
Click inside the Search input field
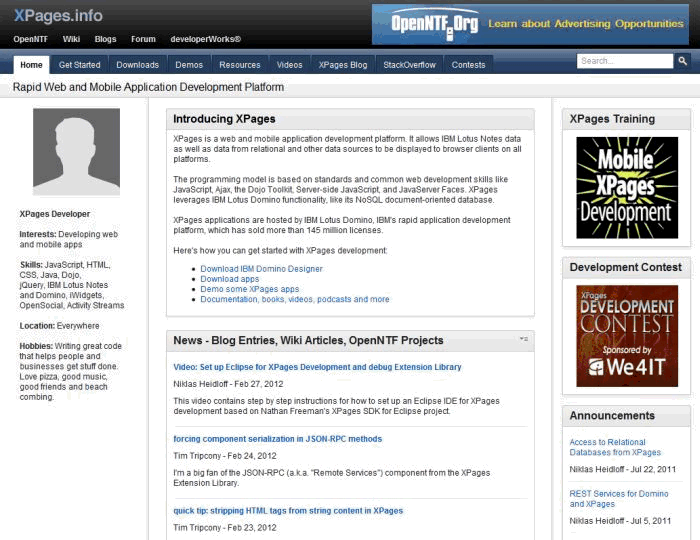(625, 61)
